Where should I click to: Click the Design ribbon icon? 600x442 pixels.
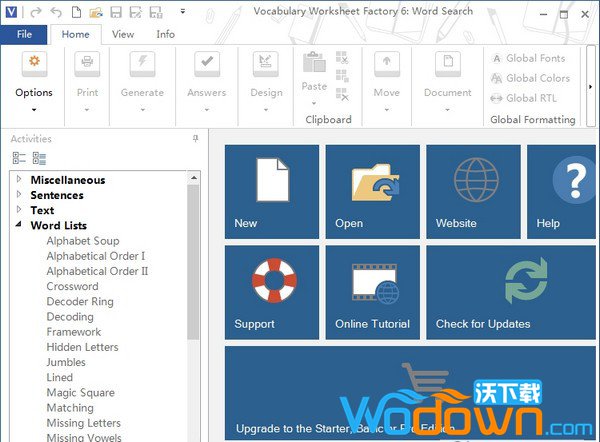pos(266,64)
